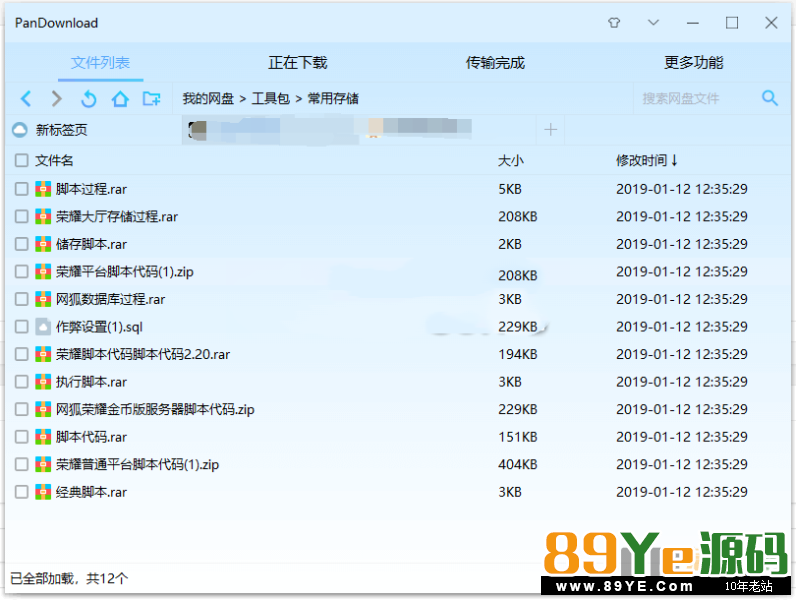Check the box for 脚本过程.rar
The height and width of the screenshot is (600, 796).
click(x=21, y=189)
